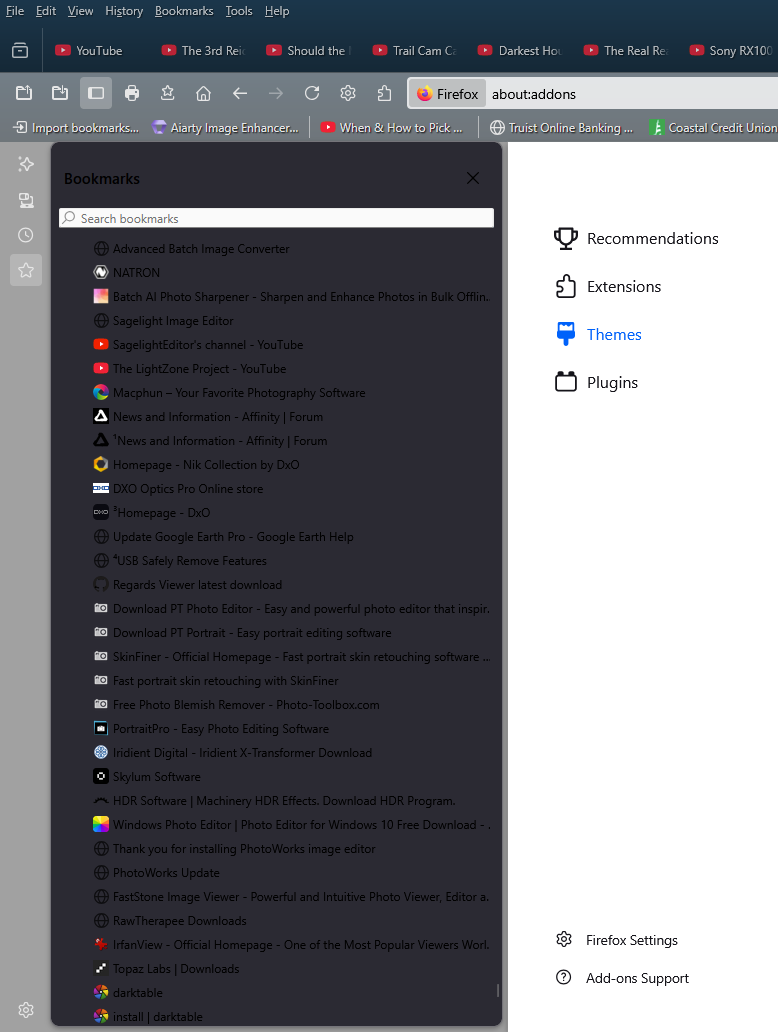This screenshot has height=1032, width=778.
Task: Click the Firefox identity icon in the address bar
Action: tap(448, 94)
